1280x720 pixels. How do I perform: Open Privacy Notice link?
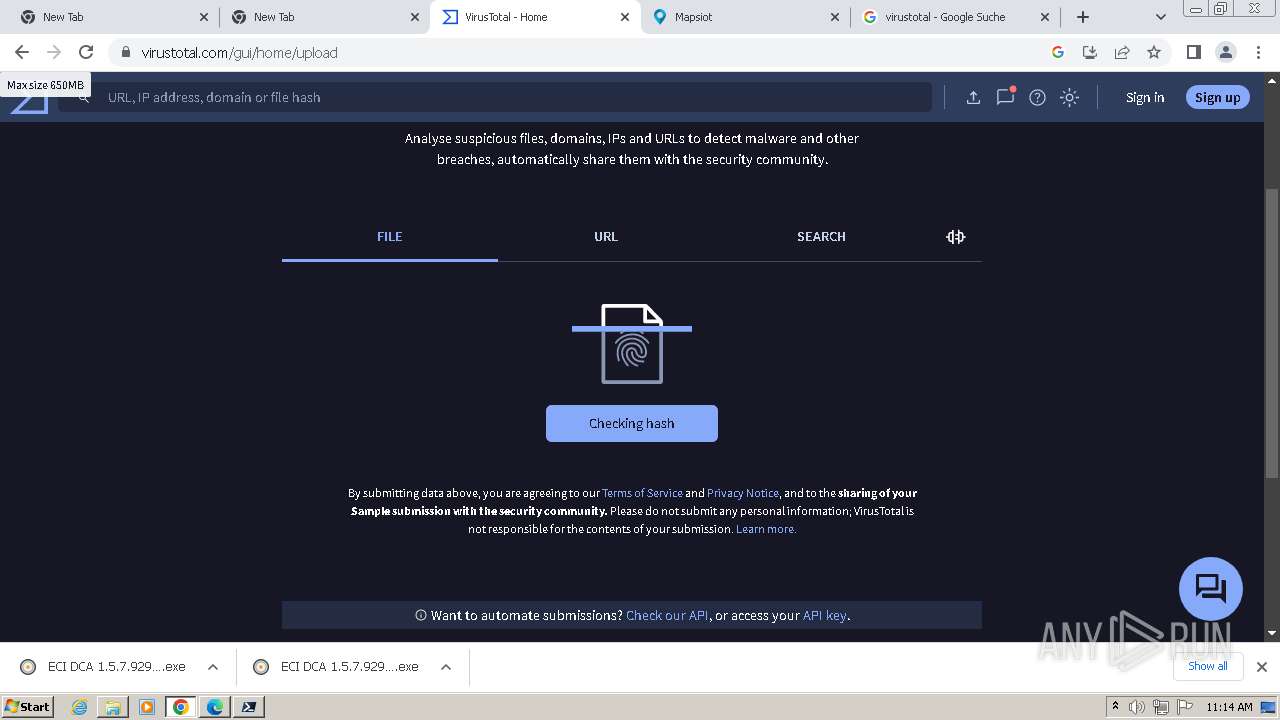(743, 493)
